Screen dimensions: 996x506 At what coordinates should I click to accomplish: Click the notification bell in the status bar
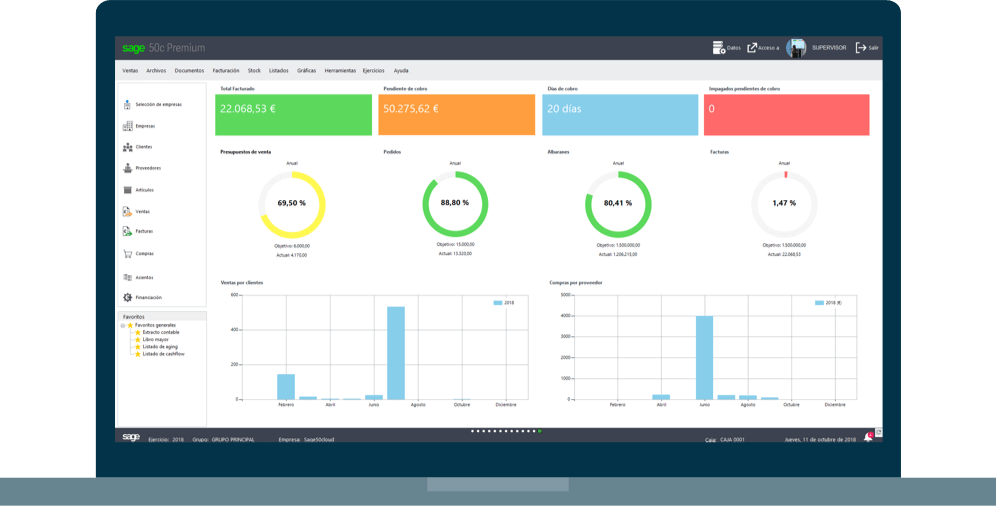click(867, 438)
